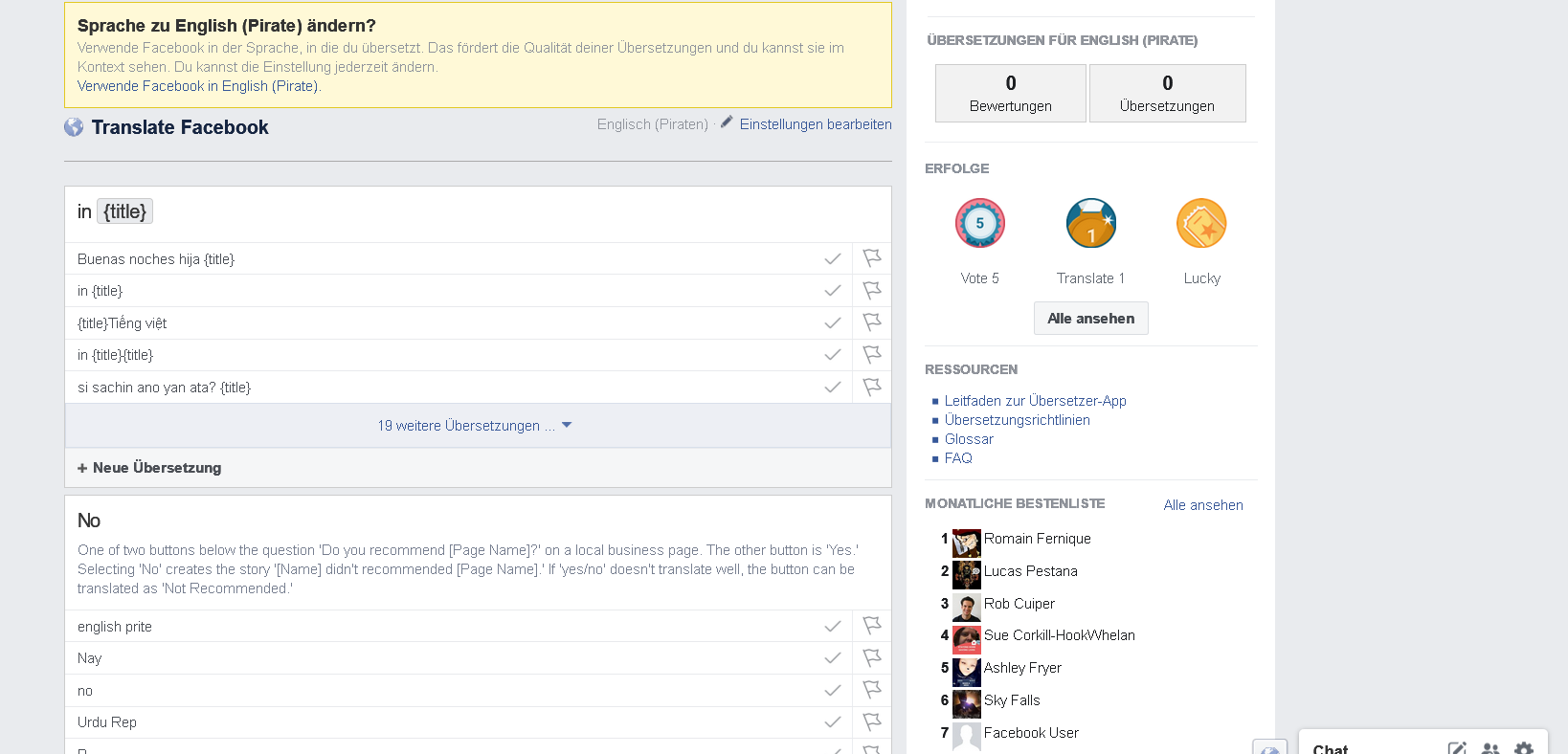Vote up 'Buenas noches hija {title}' with checkmark
1568x754 pixels.
tap(833, 259)
